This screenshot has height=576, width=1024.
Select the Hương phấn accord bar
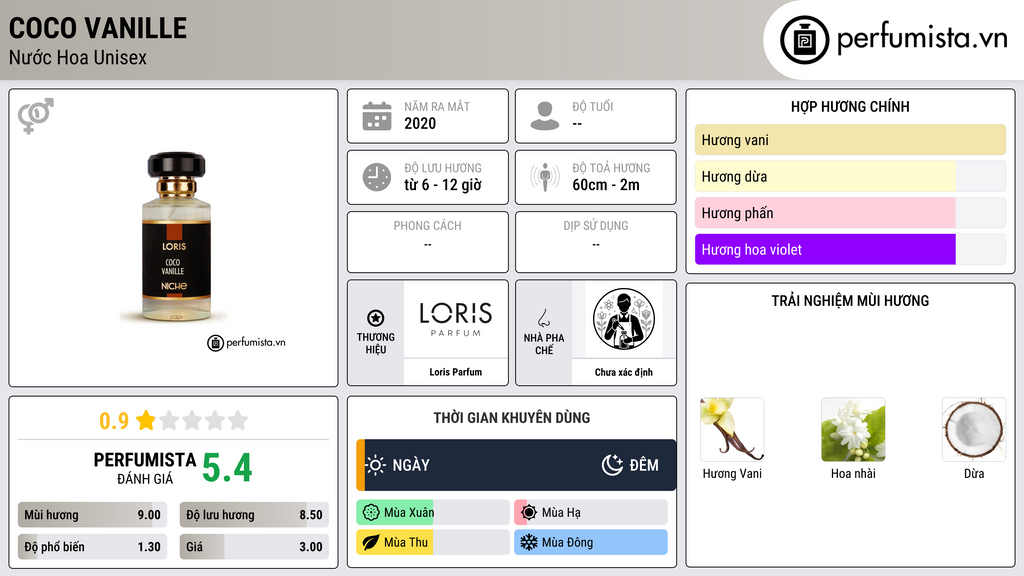pos(850,213)
